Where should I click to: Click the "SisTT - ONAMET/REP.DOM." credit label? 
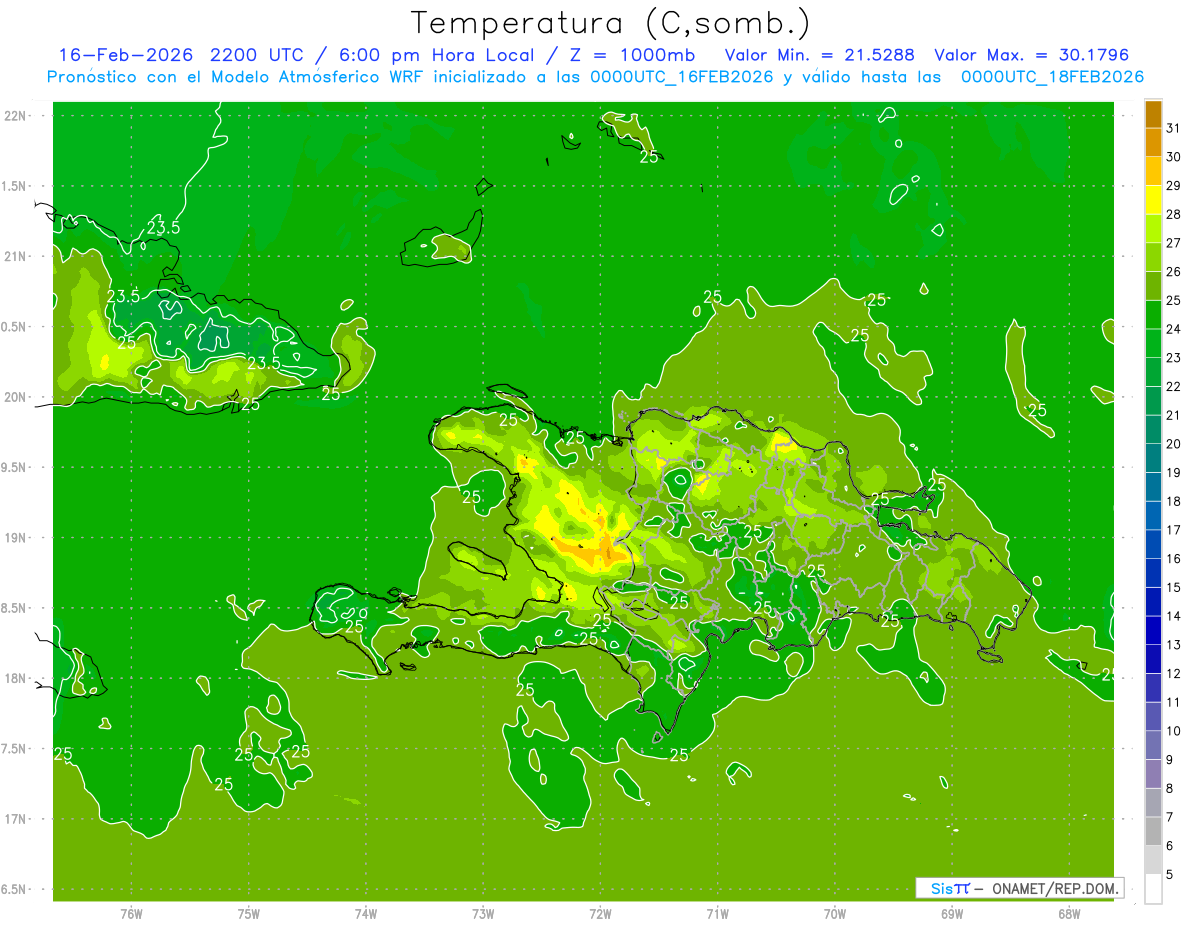1020,888
